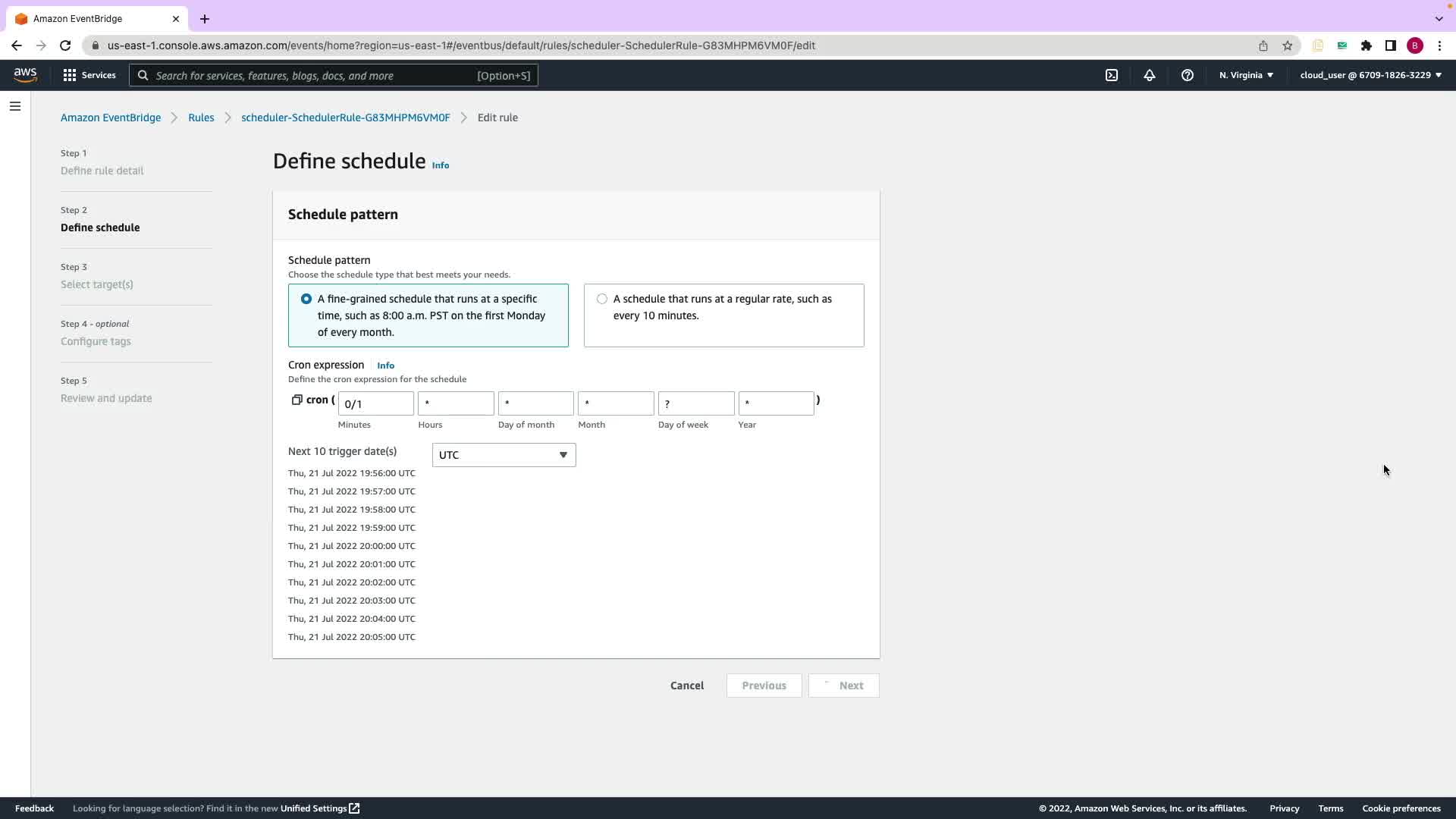
Task: Open the Services grid menu
Action: coord(89,75)
